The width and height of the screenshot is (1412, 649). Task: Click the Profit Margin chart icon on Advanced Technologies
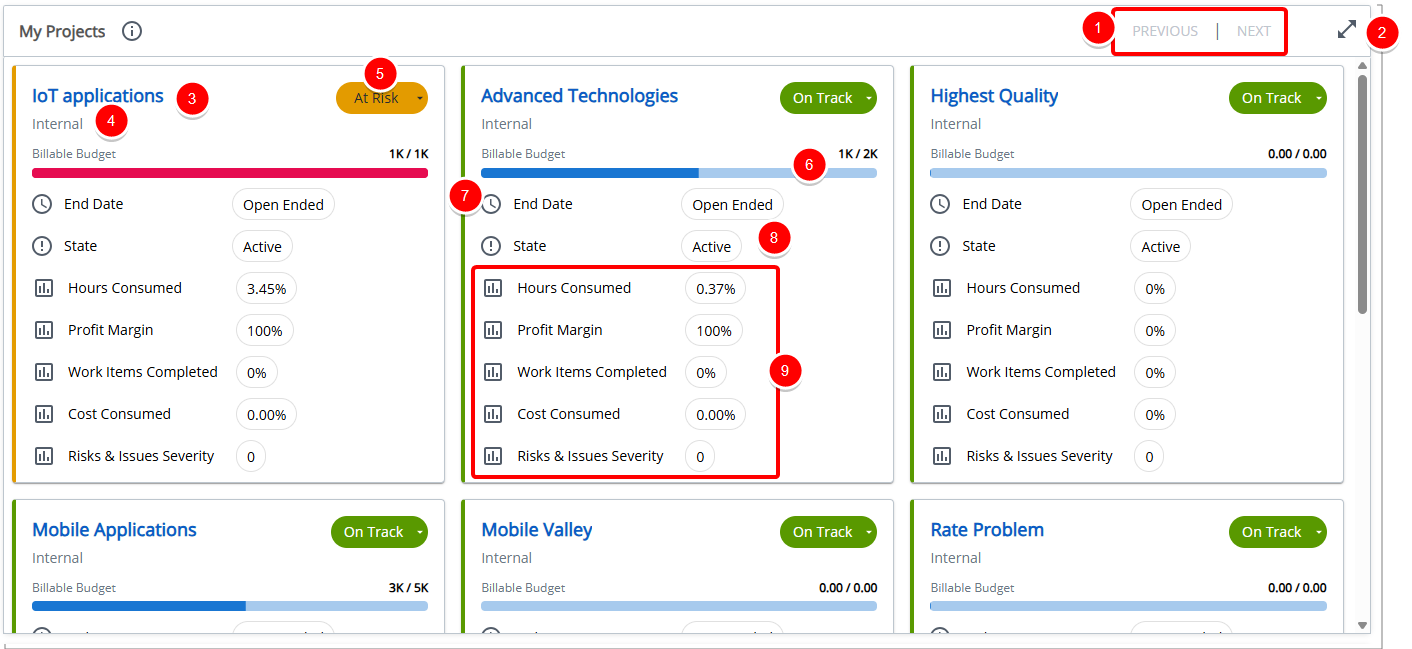coord(493,330)
